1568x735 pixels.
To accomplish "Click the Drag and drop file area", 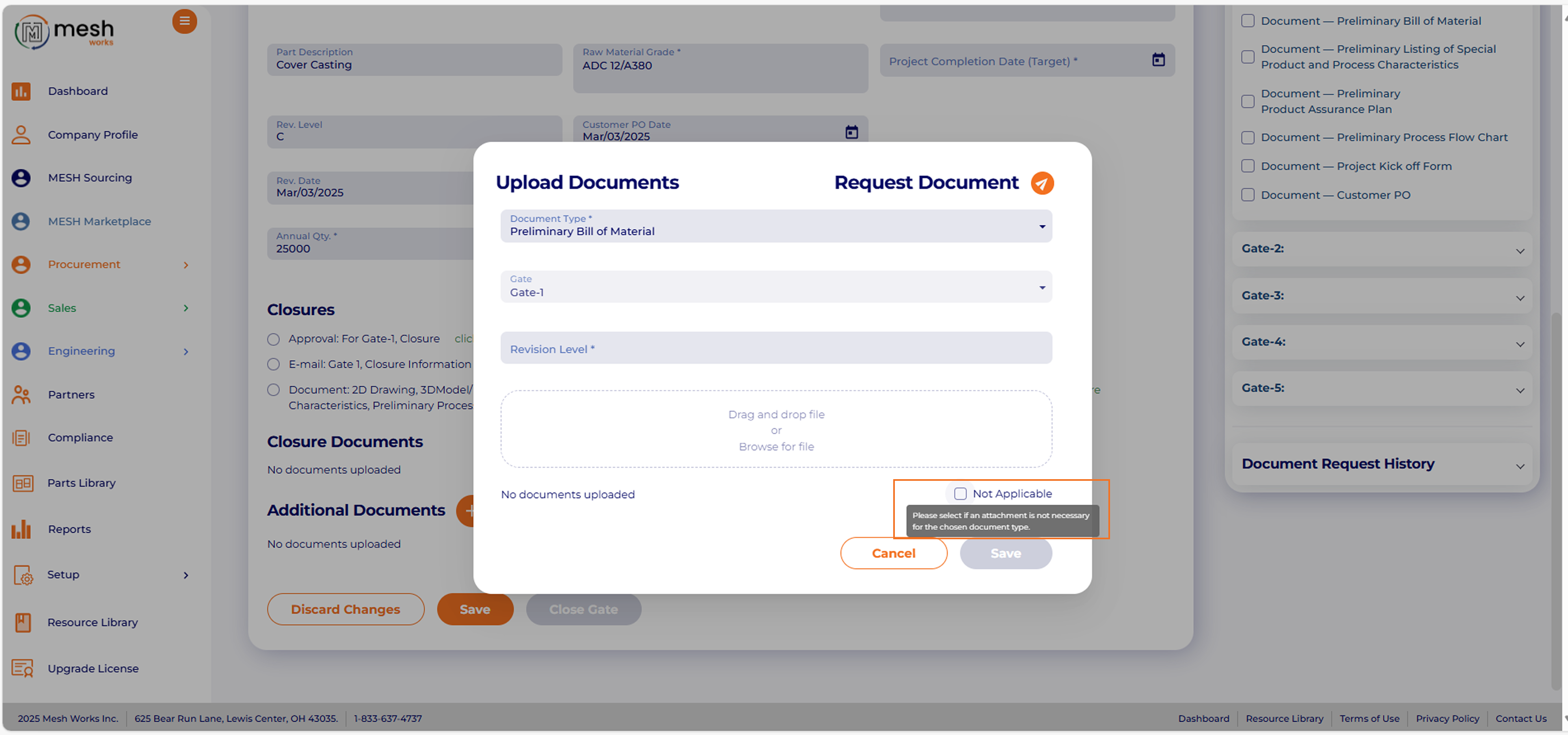I will (x=775, y=429).
